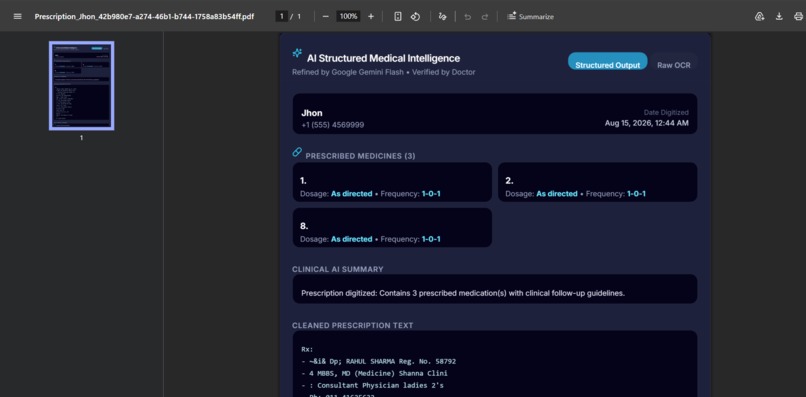Click the PRESCRIBED MEDICINES (3) heading
This screenshot has height=397, width=806.
point(360,156)
